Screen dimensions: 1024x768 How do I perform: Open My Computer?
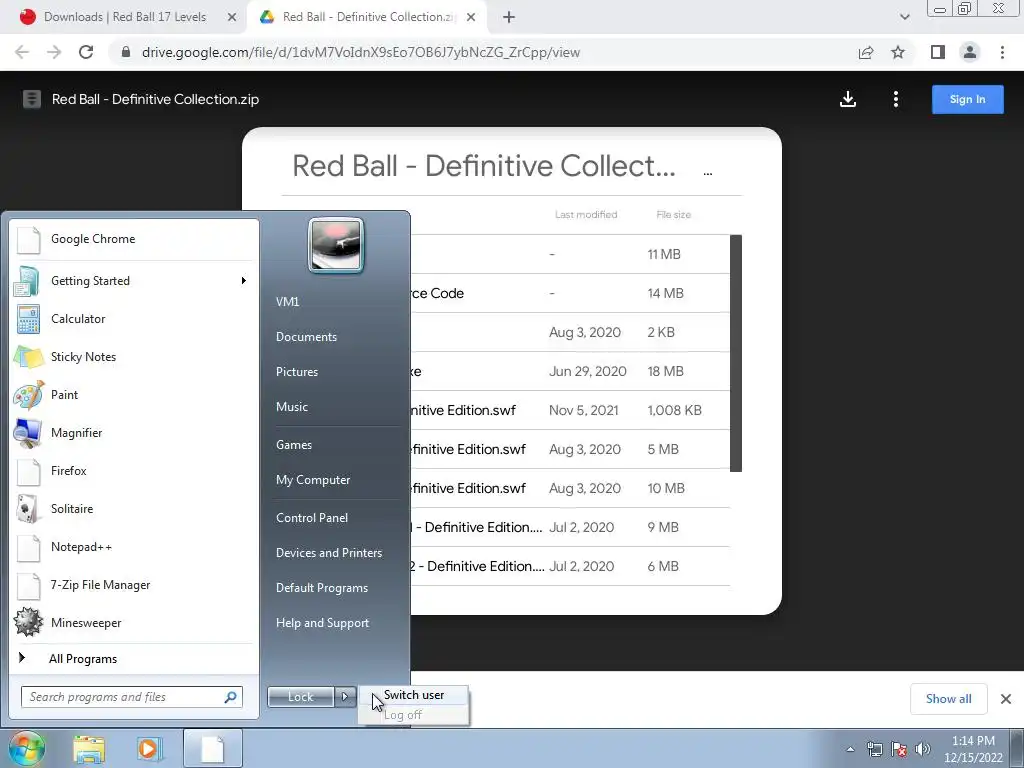pyautogui.click(x=313, y=480)
